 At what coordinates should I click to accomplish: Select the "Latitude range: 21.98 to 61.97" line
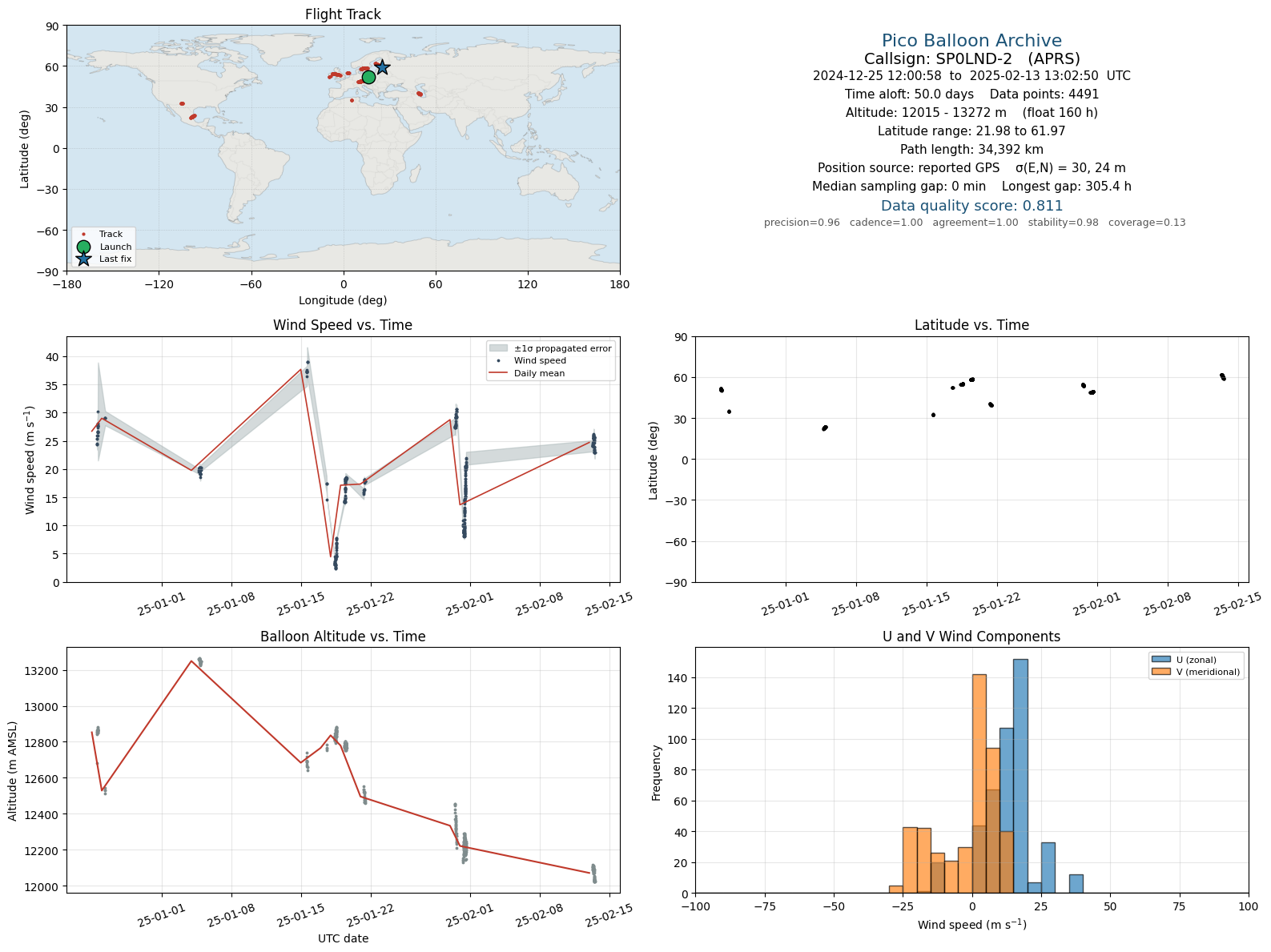pyautogui.click(x=971, y=131)
